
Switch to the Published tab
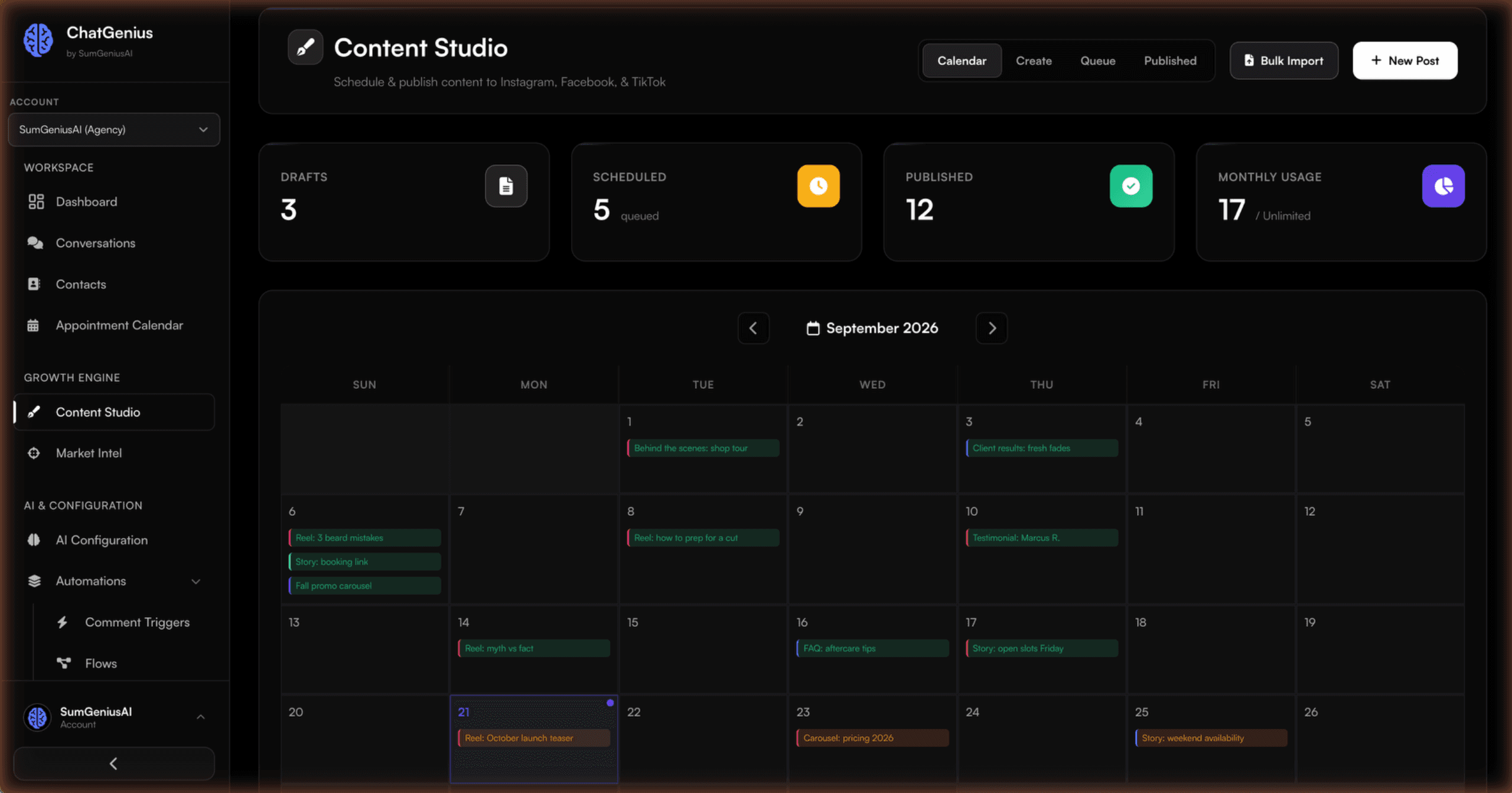1170,60
